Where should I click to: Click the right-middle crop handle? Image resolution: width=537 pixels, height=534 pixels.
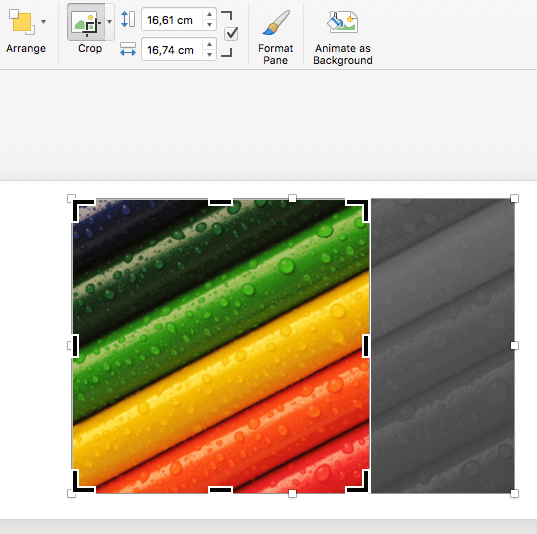click(x=365, y=346)
